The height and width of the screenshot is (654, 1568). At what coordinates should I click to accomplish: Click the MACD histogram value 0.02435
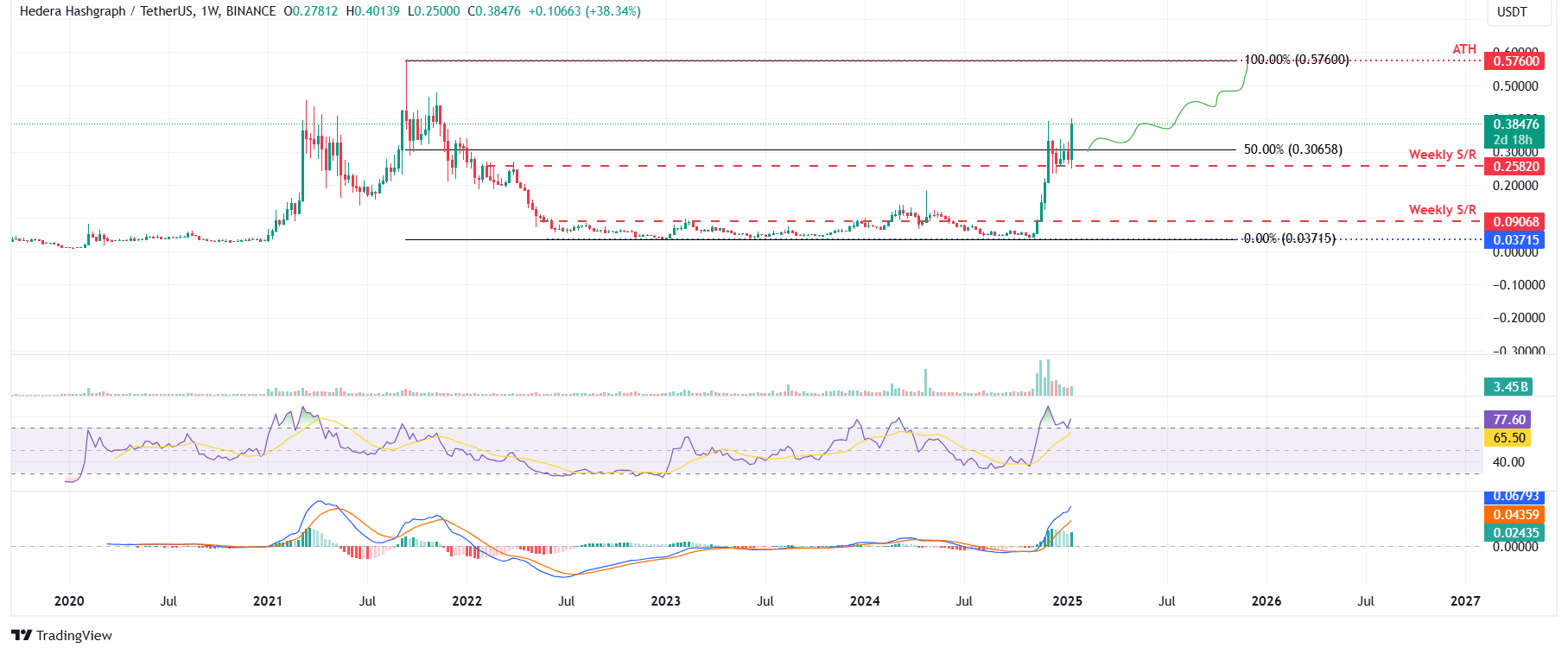1514,533
